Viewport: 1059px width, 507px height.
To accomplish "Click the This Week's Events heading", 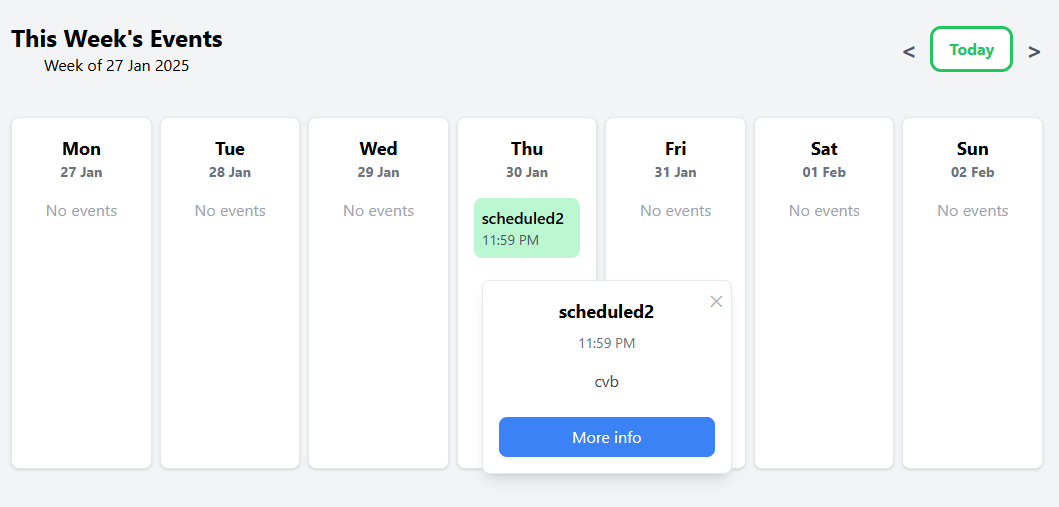I will tap(117, 39).
